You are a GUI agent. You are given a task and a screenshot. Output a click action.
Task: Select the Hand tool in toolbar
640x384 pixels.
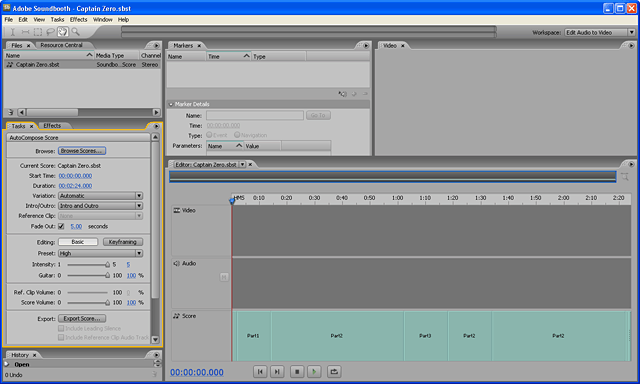(62, 32)
